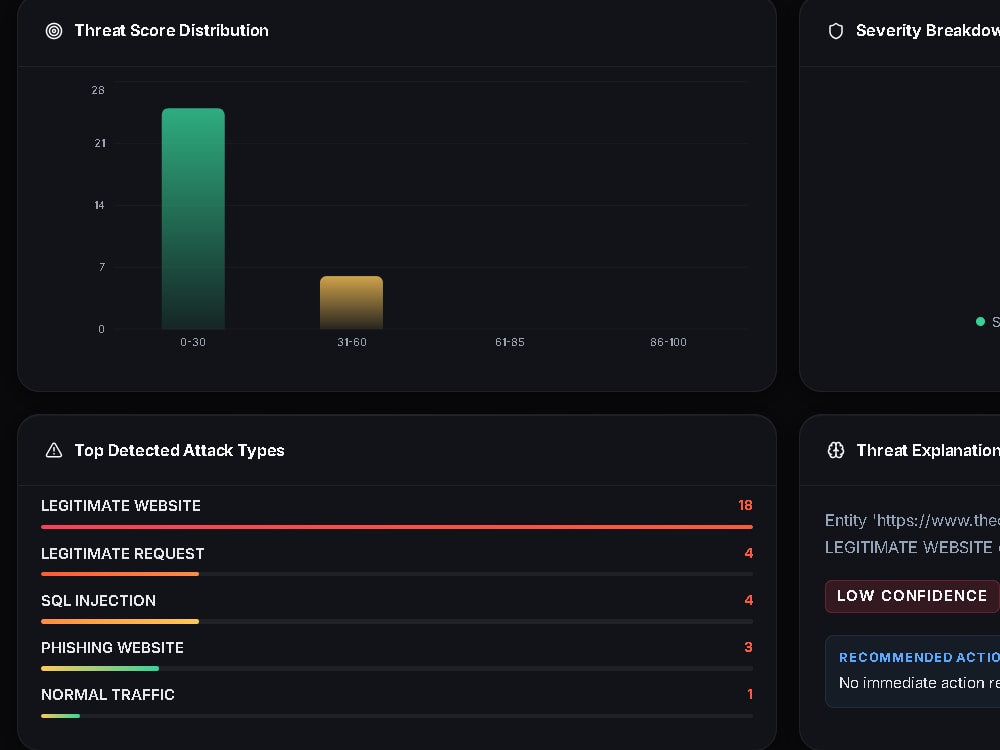Viewport: 1000px width, 750px height.
Task: Click the '7' y-axis label
Action: point(102,267)
